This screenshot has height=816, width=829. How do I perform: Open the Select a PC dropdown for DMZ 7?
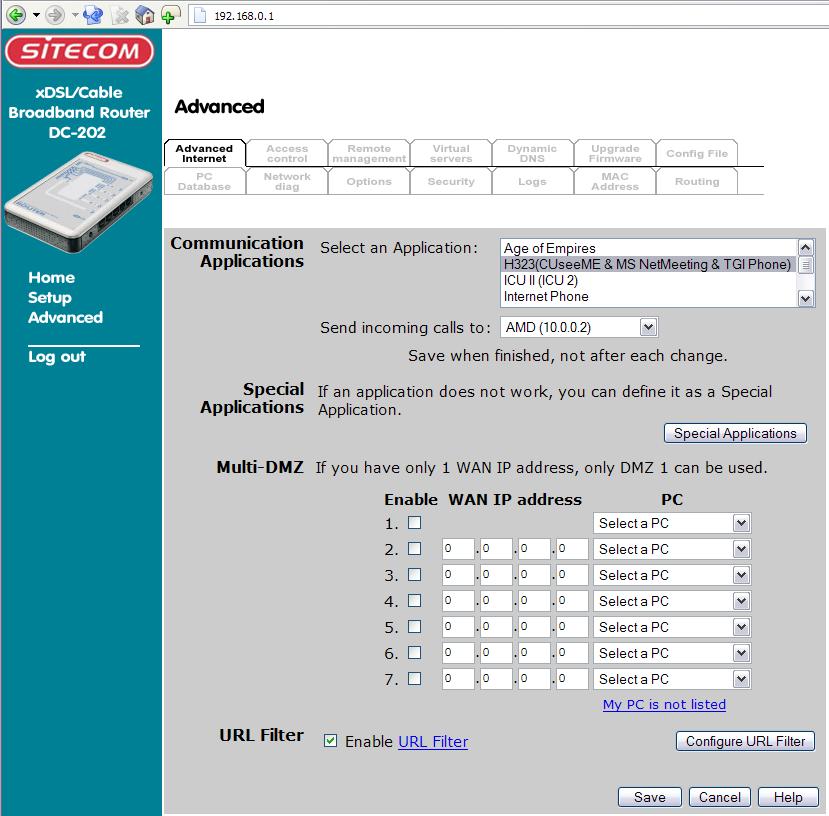tap(671, 679)
